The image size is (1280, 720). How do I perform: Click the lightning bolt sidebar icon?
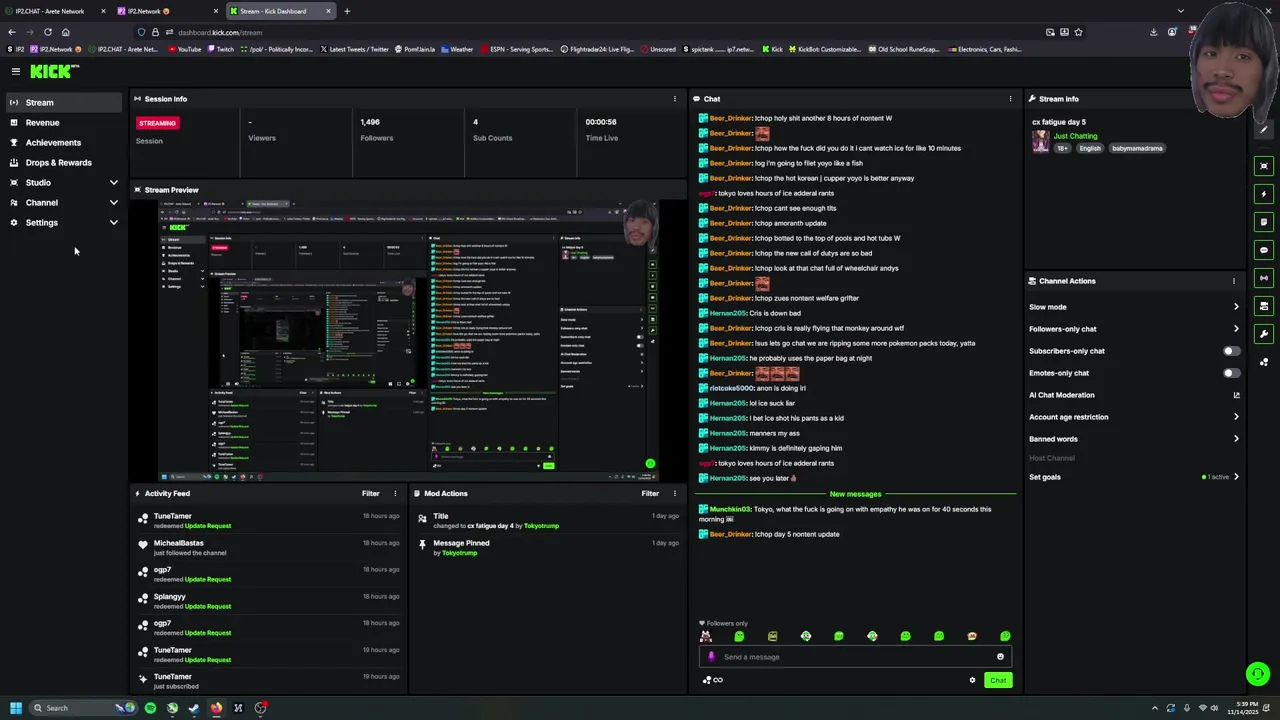tap(1264, 194)
